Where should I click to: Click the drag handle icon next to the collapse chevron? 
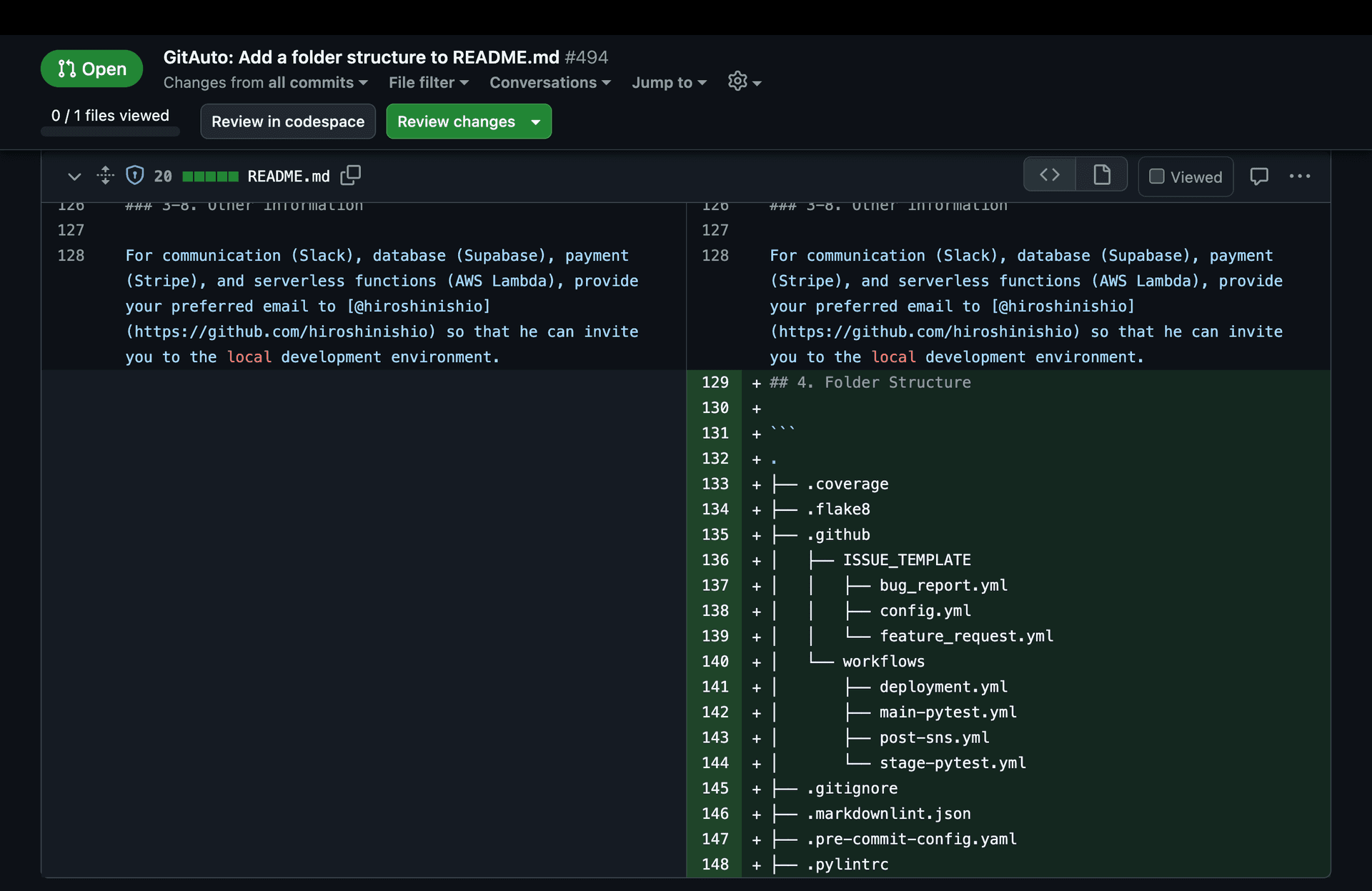tap(105, 176)
